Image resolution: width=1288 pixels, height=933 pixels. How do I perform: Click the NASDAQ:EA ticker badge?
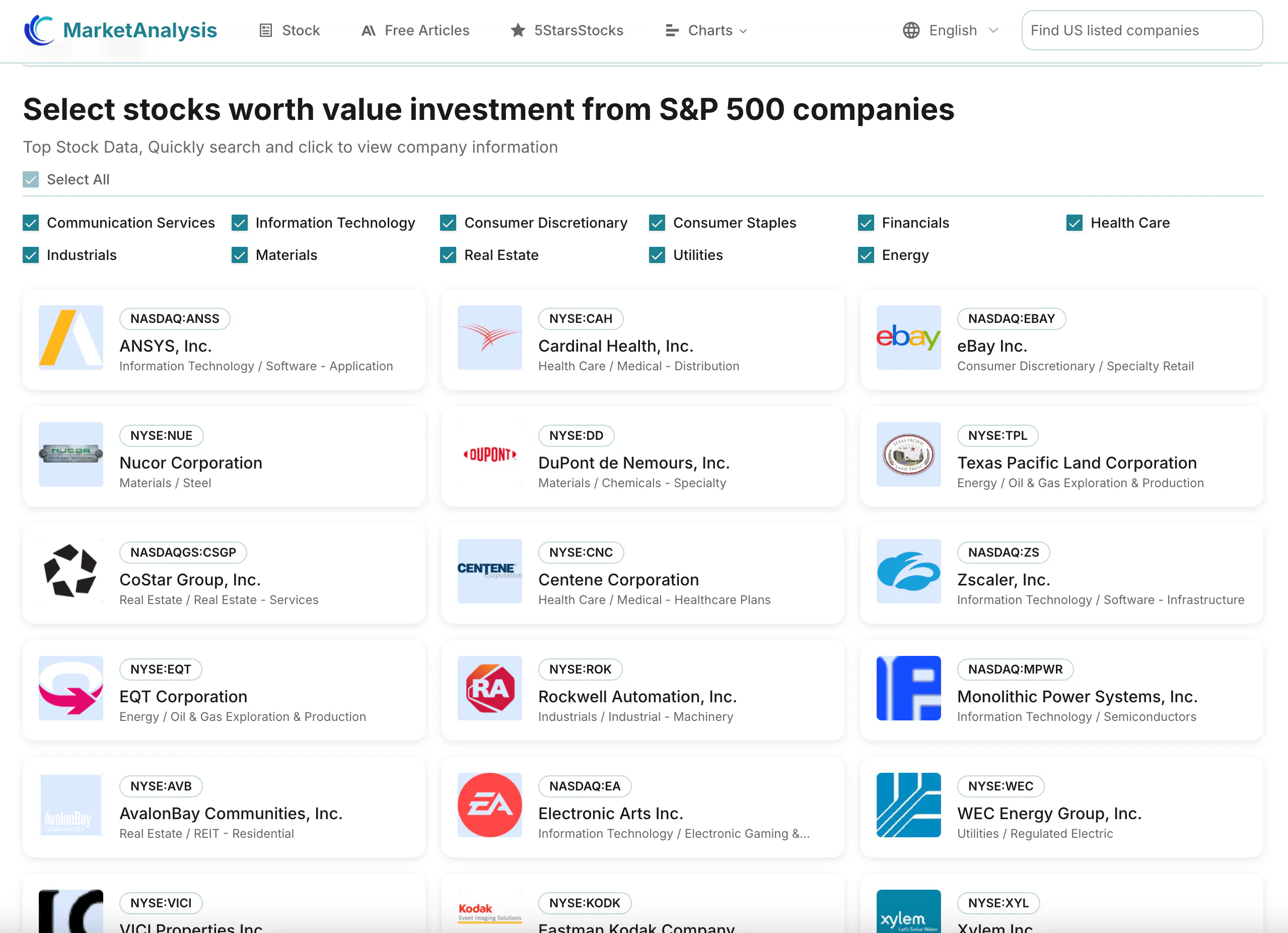click(585, 786)
